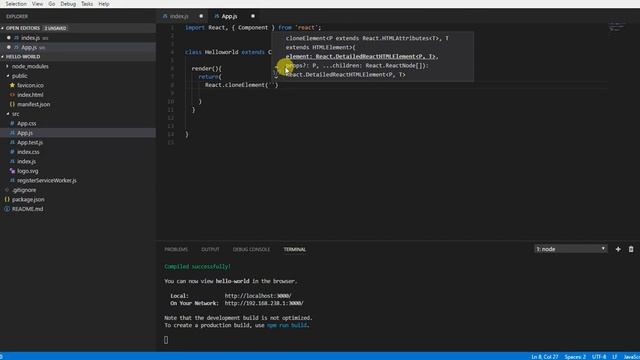Screen dimensions: 640x360
Task: Click the '2 UNSAVED' badge
Action: [x=55, y=28]
